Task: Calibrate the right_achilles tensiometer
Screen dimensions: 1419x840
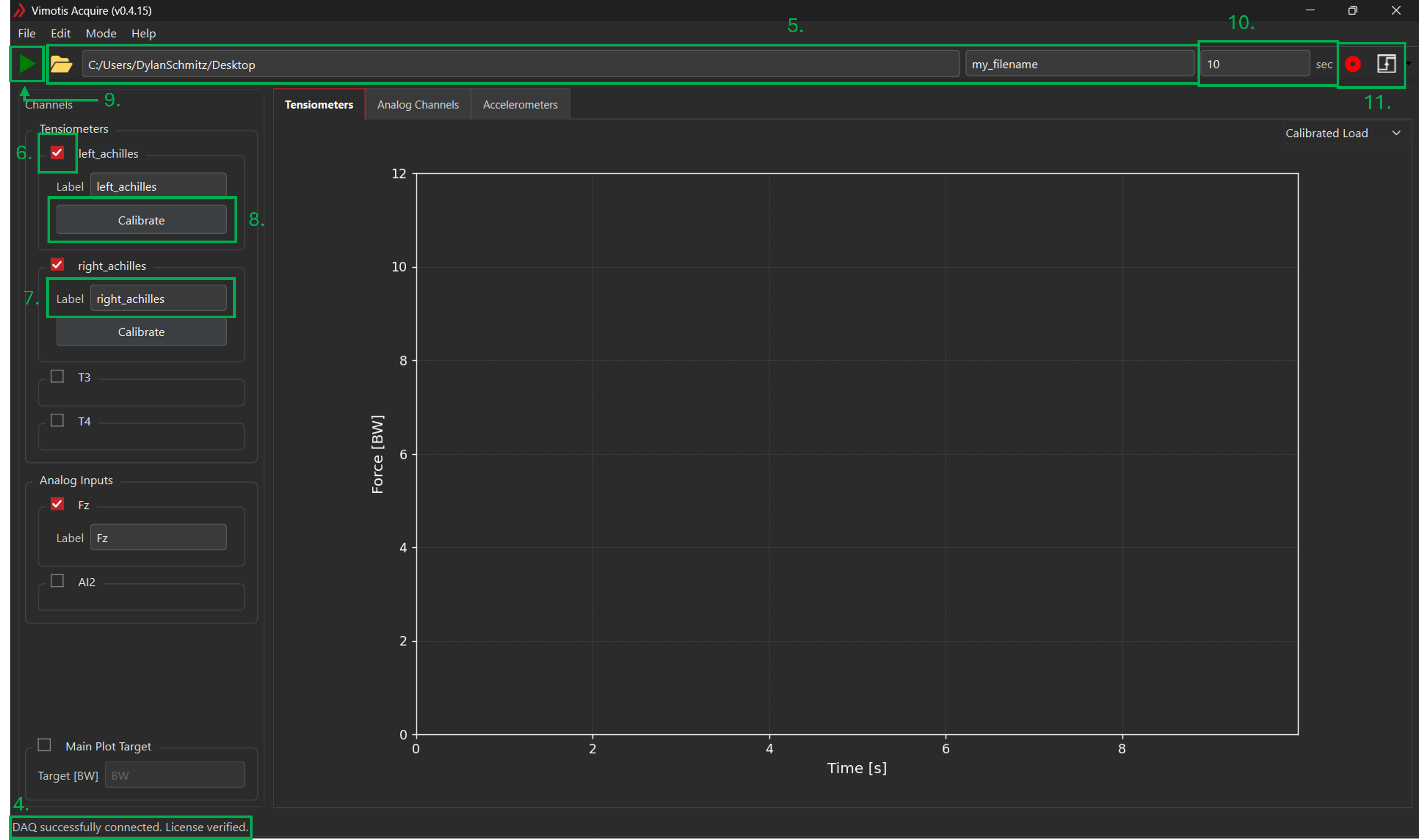Action: pos(141,332)
